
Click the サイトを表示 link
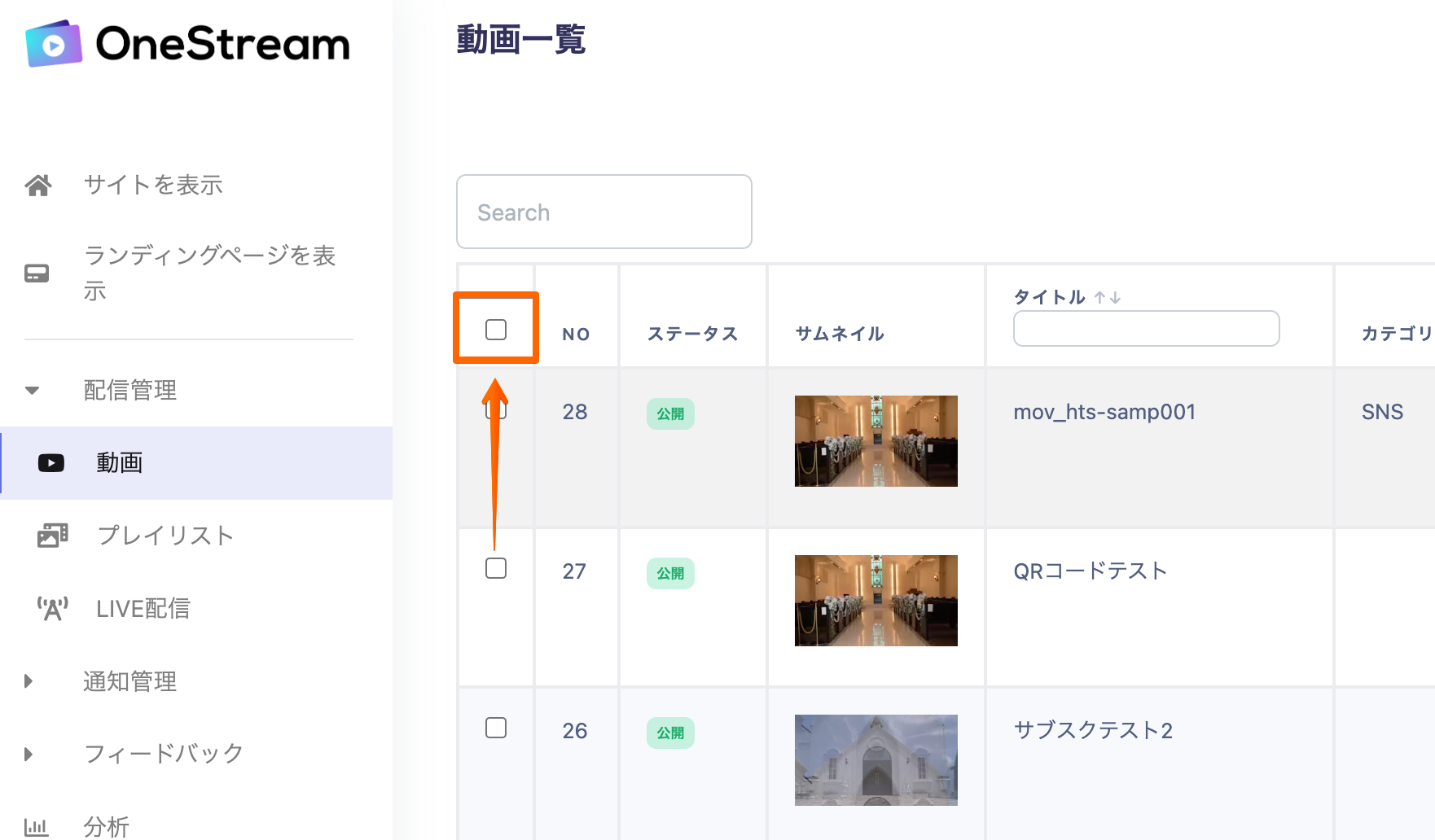click(x=153, y=186)
